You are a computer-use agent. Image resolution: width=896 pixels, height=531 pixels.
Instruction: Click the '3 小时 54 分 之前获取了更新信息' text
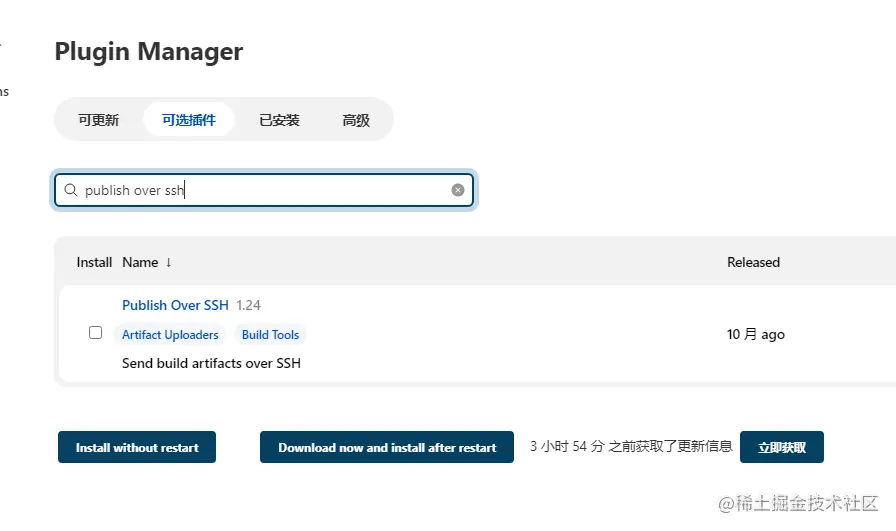(631, 446)
